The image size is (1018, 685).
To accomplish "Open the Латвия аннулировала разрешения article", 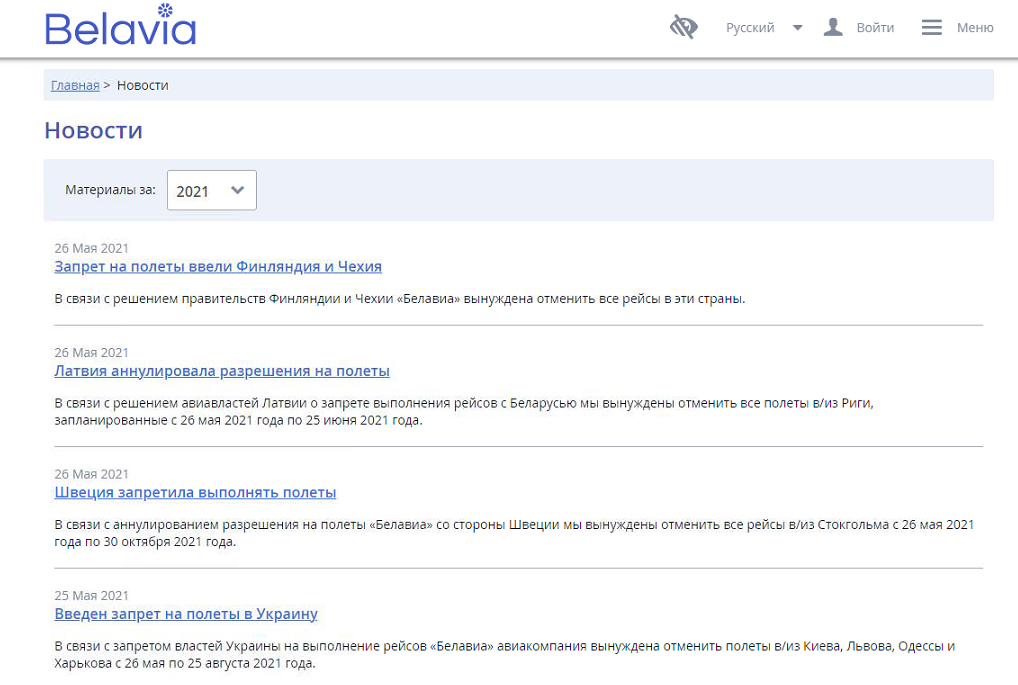I will pos(222,371).
